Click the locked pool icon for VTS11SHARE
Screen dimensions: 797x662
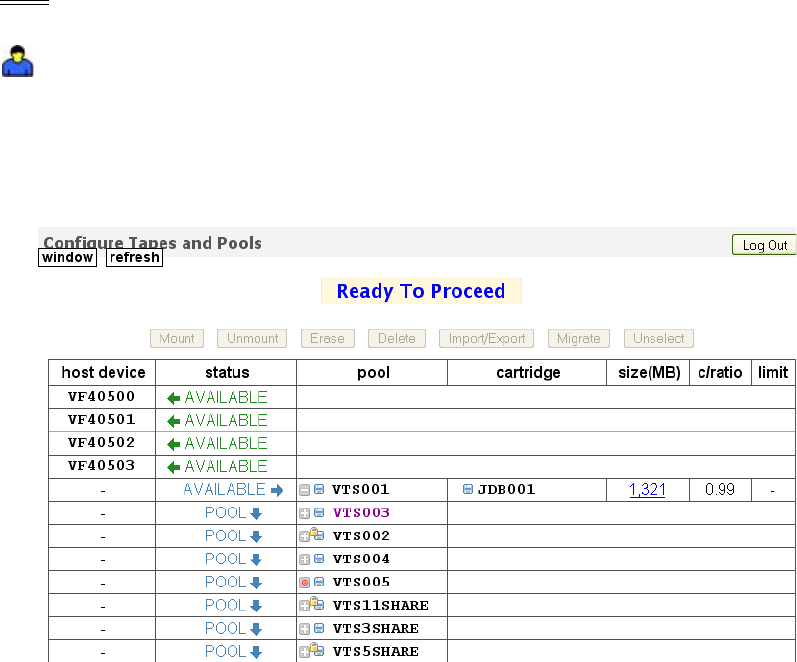click(317, 605)
